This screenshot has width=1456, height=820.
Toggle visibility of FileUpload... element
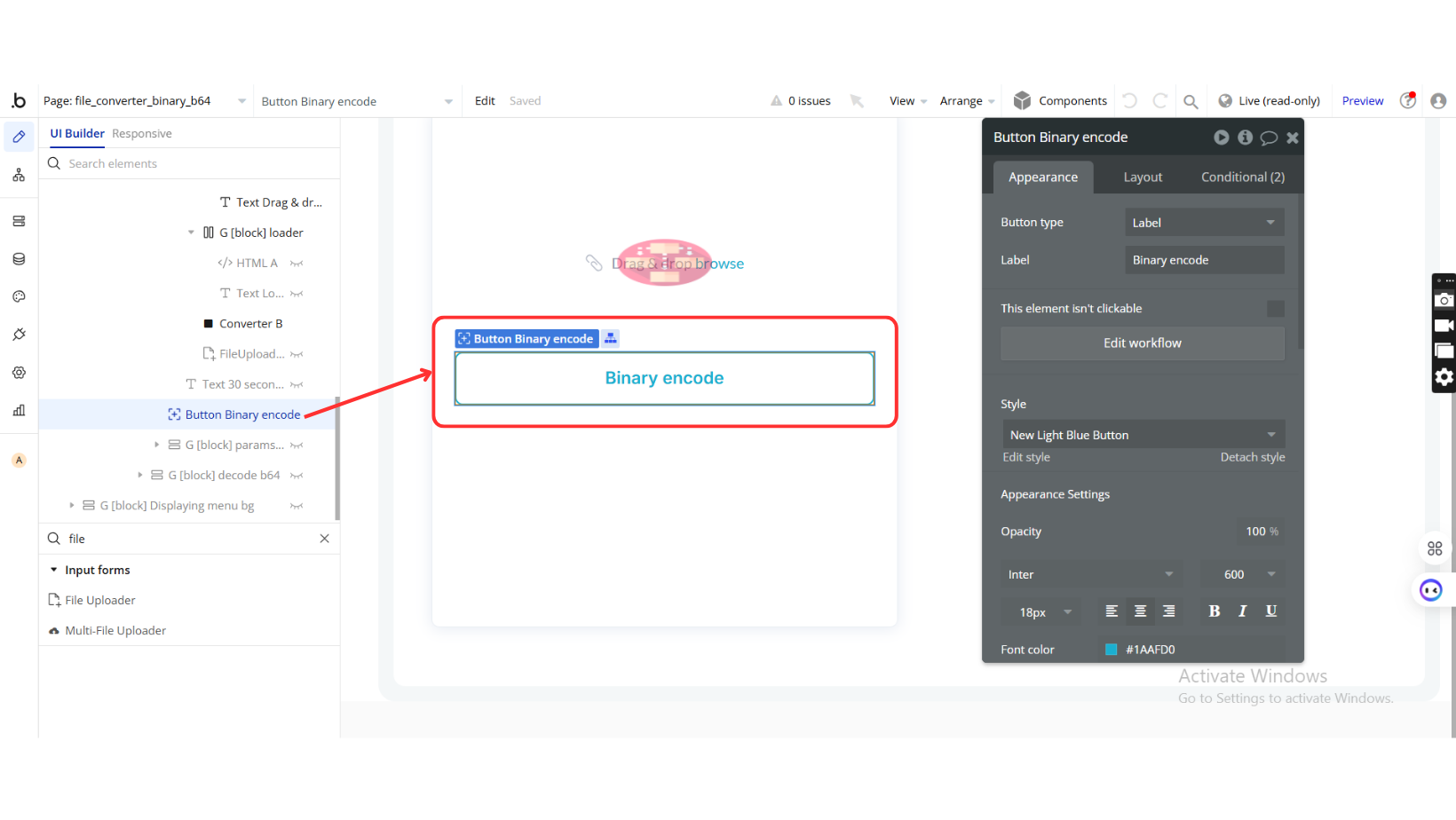tap(297, 354)
